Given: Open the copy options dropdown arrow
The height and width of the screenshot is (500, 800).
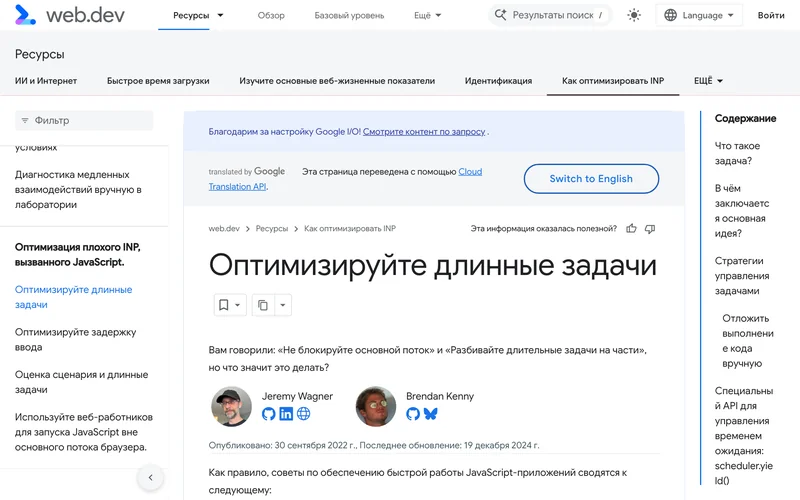Looking at the screenshot, I should tap(283, 305).
